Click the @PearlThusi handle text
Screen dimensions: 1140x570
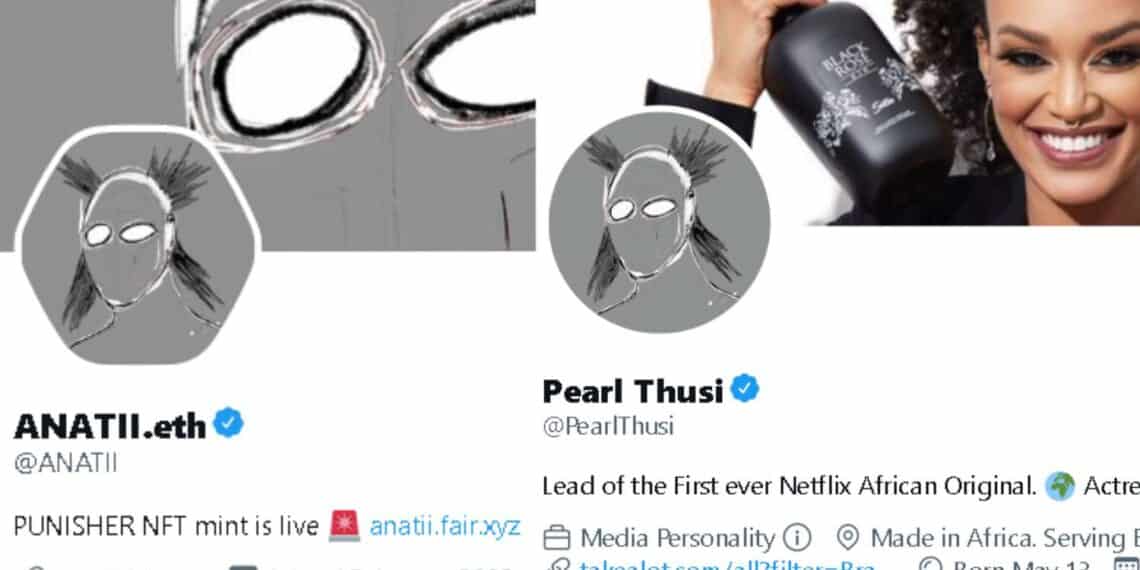point(608,426)
